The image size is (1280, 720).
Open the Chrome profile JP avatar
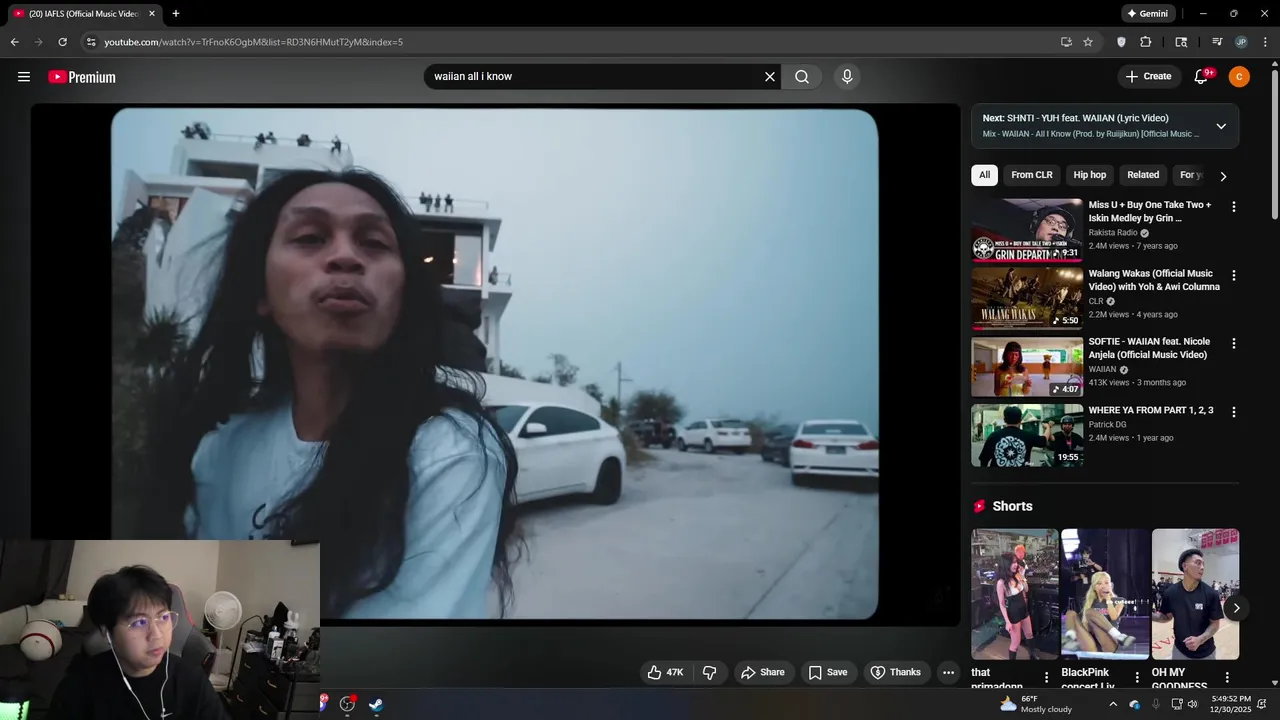coord(1241,42)
